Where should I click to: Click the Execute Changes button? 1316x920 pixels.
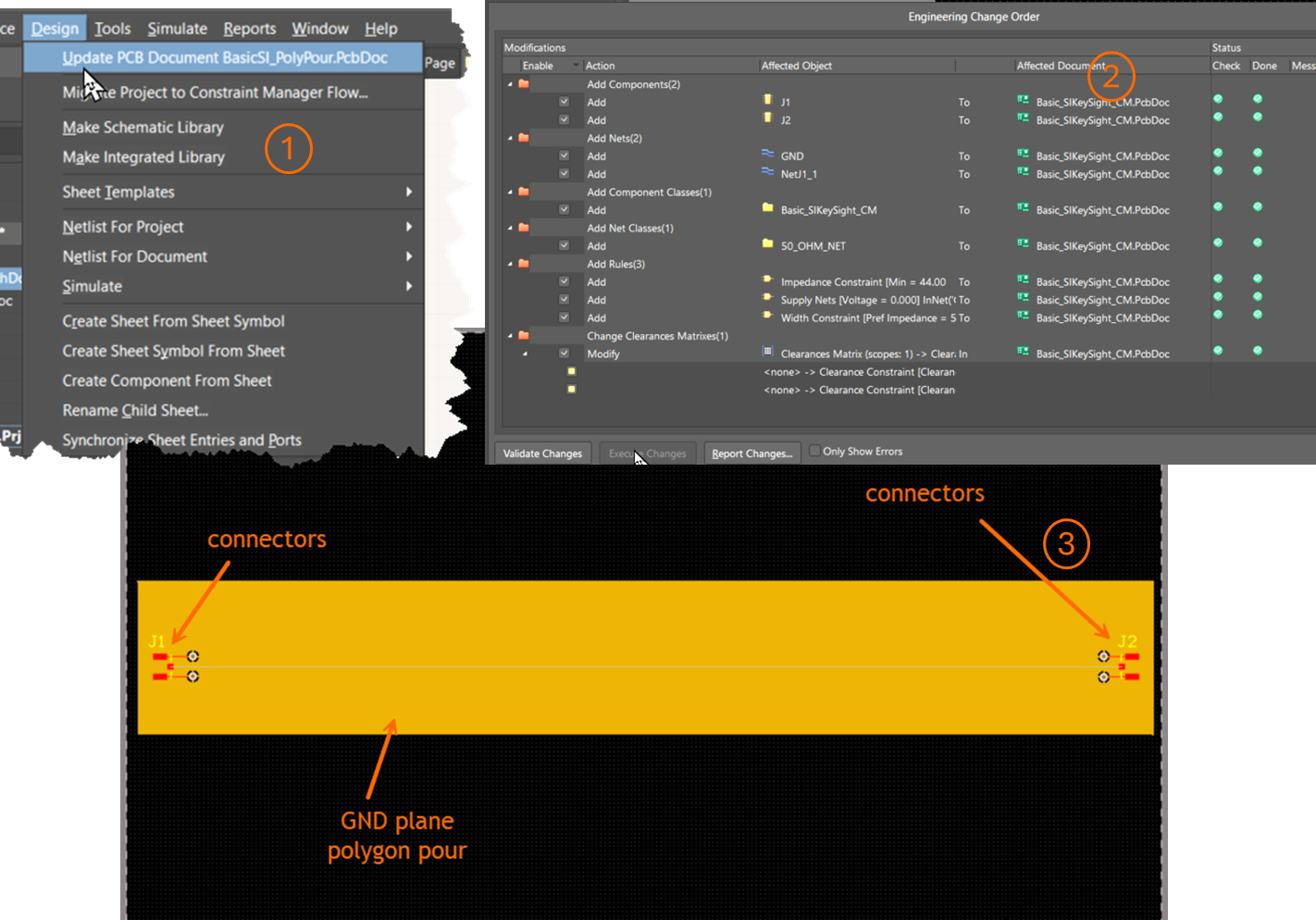click(647, 453)
